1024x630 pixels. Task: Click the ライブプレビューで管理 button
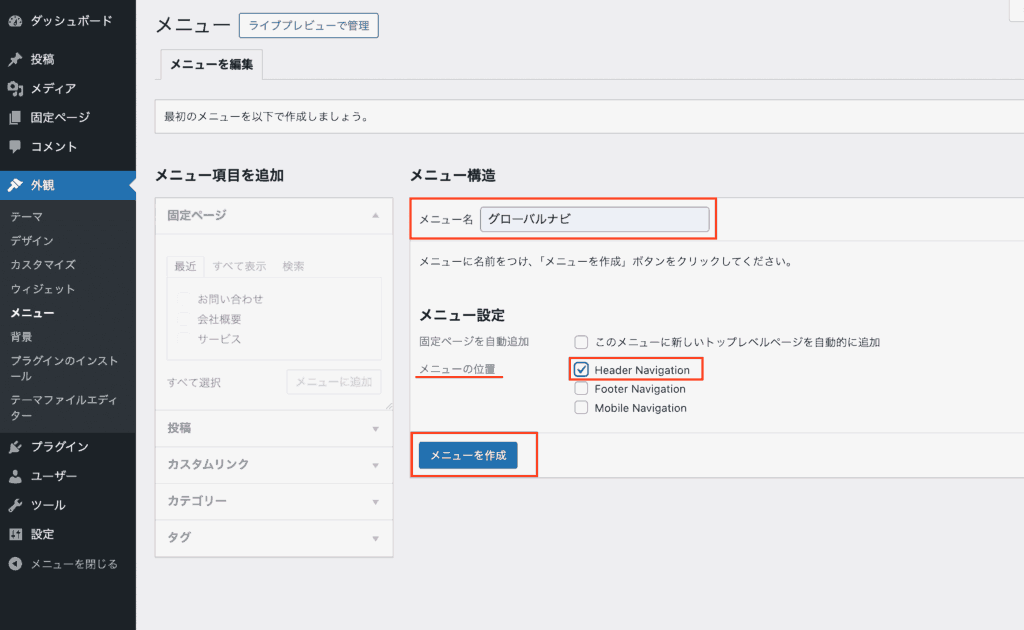tap(309, 24)
